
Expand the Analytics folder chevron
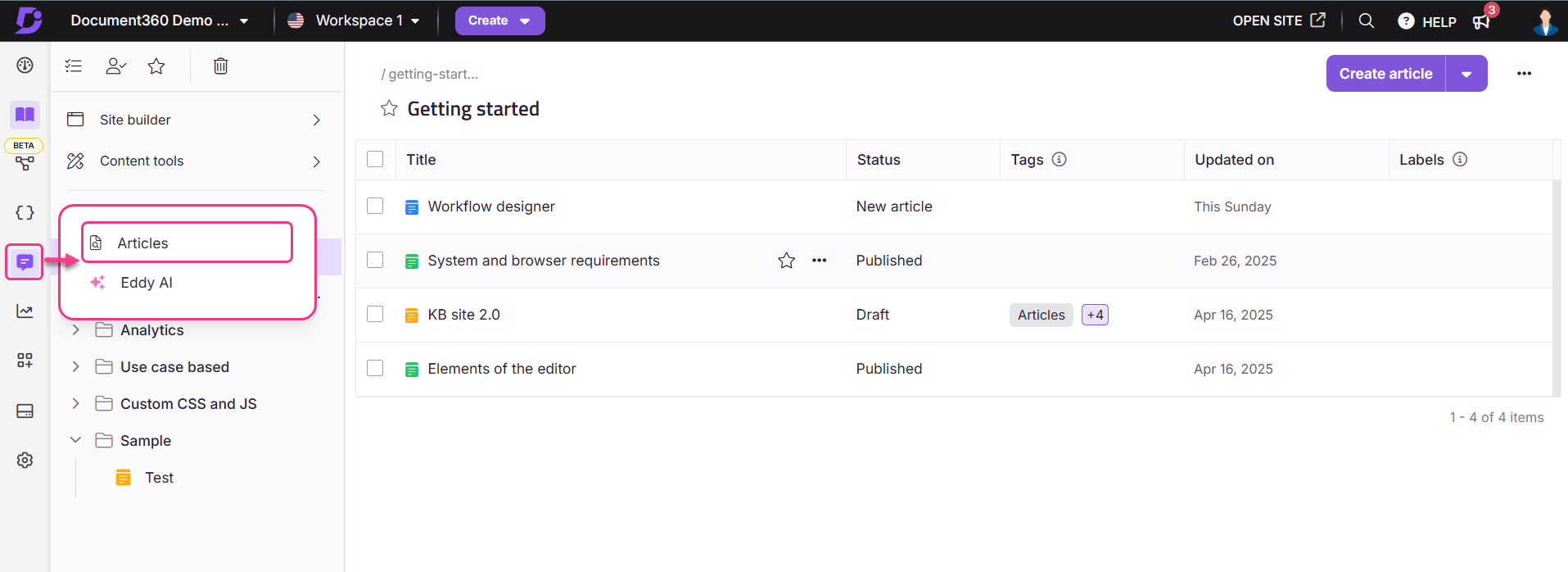[x=75, y=330]
